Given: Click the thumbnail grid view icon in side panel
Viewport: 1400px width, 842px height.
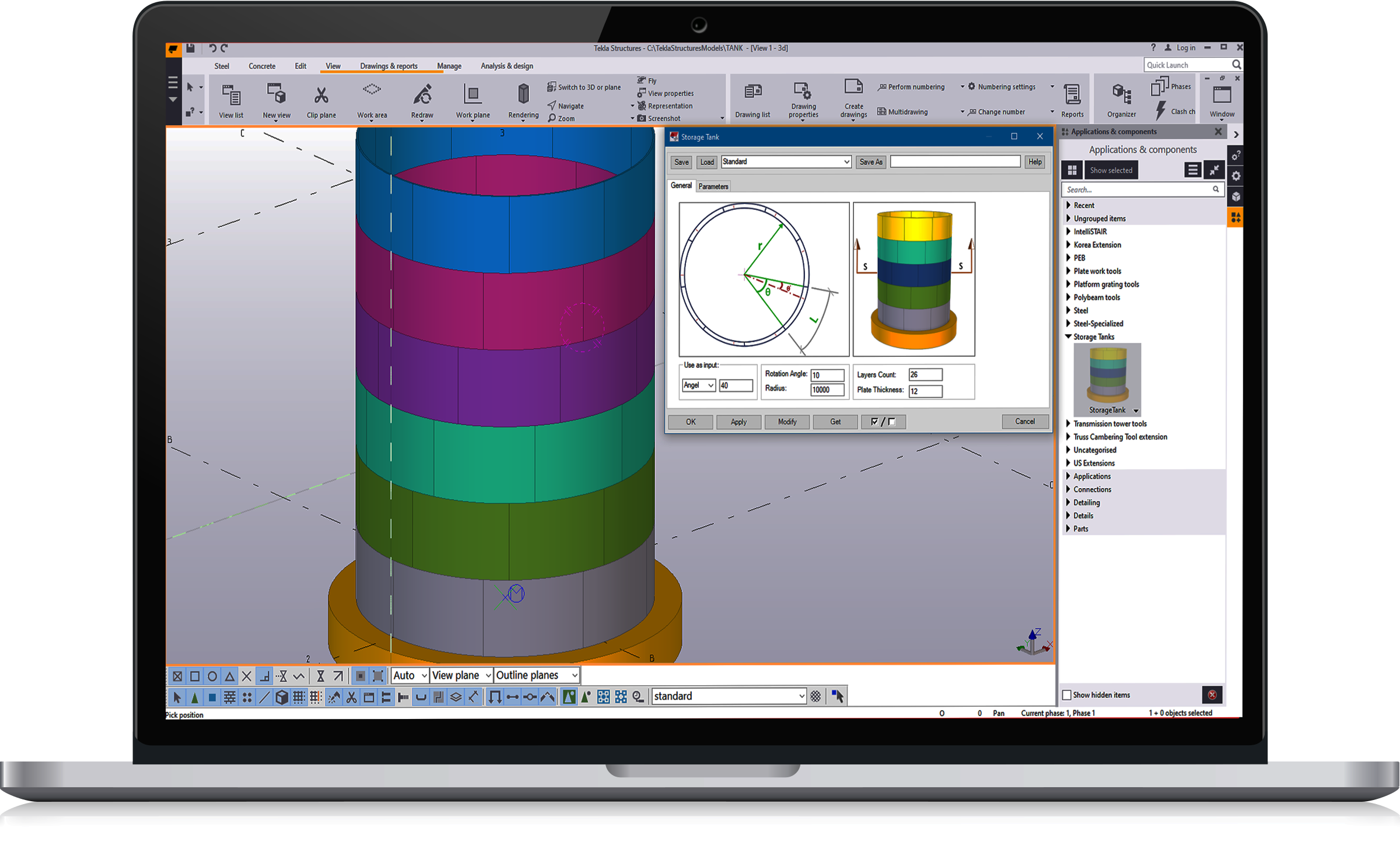Looking at the screenshot, I should click(1072, 170).
